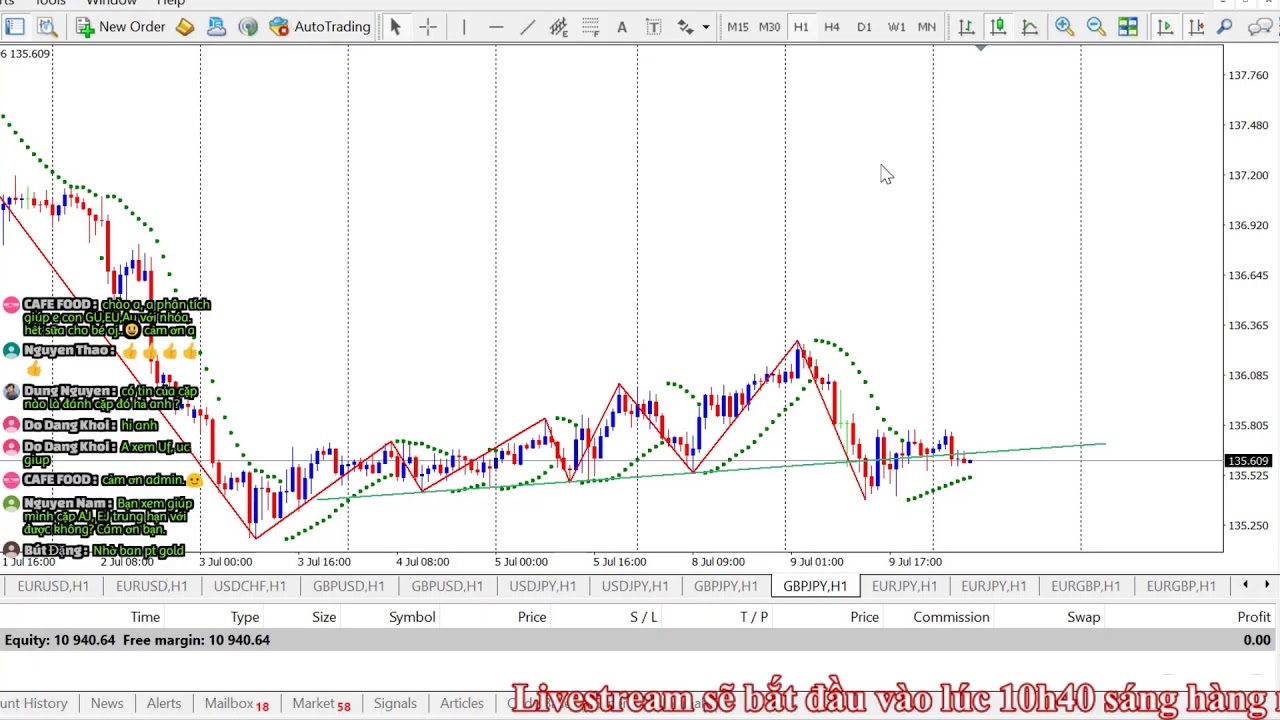
Task: Select the arrows objects tool
Action: pyautogui.click(x=686, y=27)
